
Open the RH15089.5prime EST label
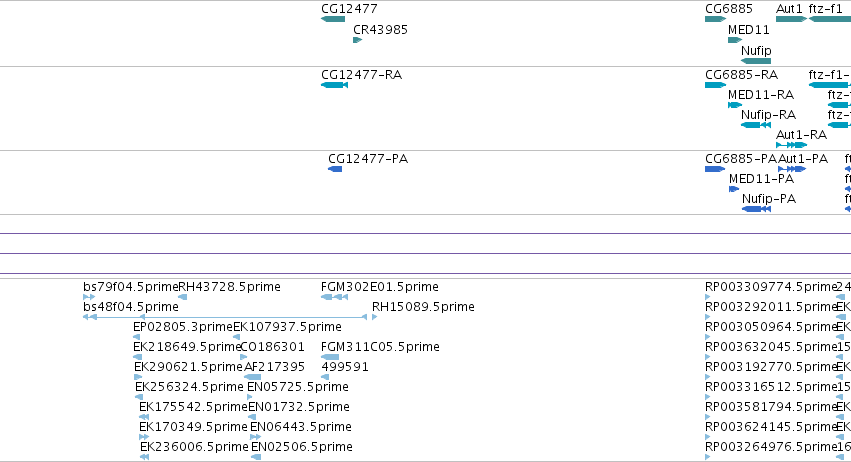[x=423, y=307]
